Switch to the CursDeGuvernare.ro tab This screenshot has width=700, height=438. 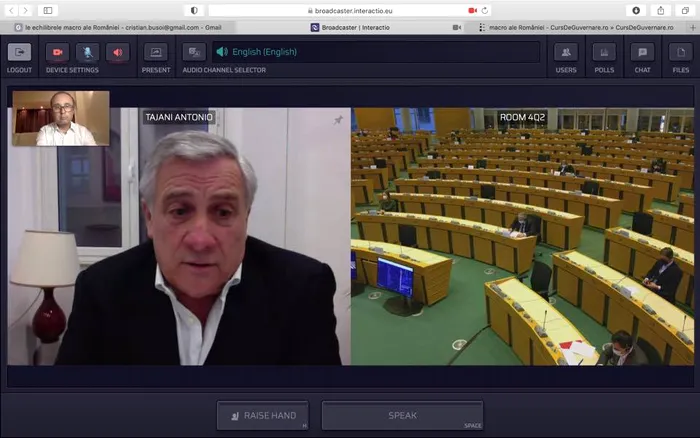[580, 27]
